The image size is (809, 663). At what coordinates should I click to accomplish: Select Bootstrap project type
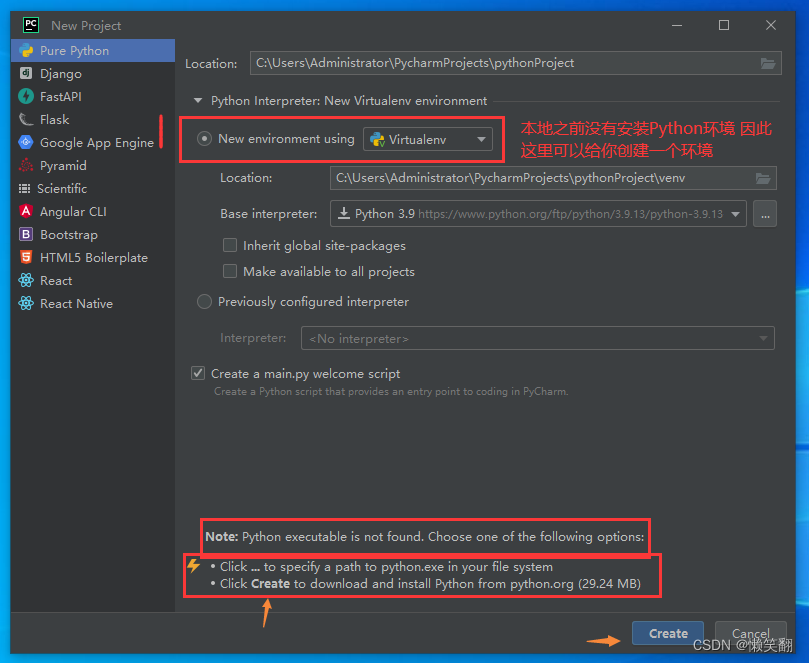click(x=93, y=235)
